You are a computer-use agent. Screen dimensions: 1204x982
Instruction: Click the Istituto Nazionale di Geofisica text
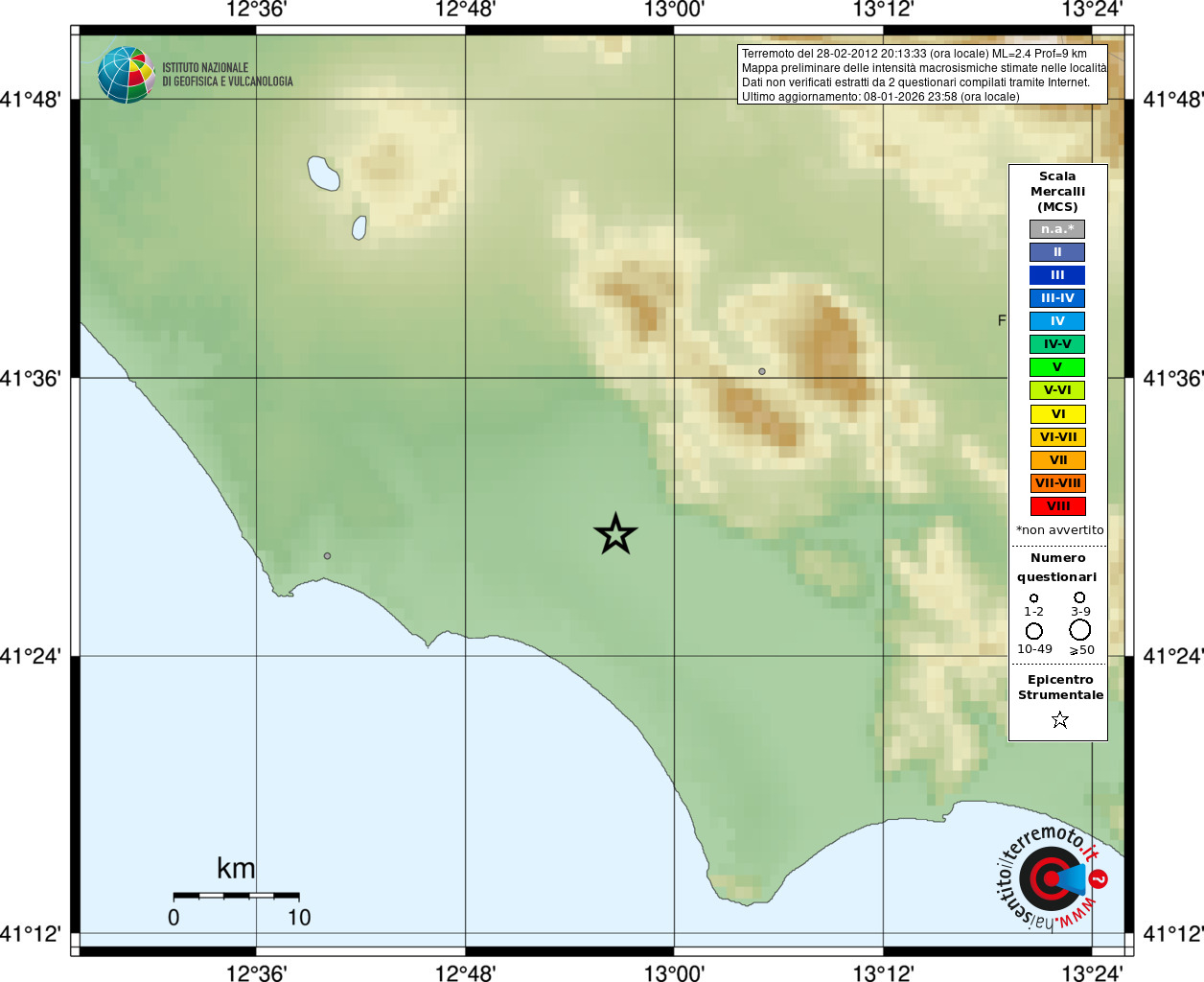click(227, 75)
